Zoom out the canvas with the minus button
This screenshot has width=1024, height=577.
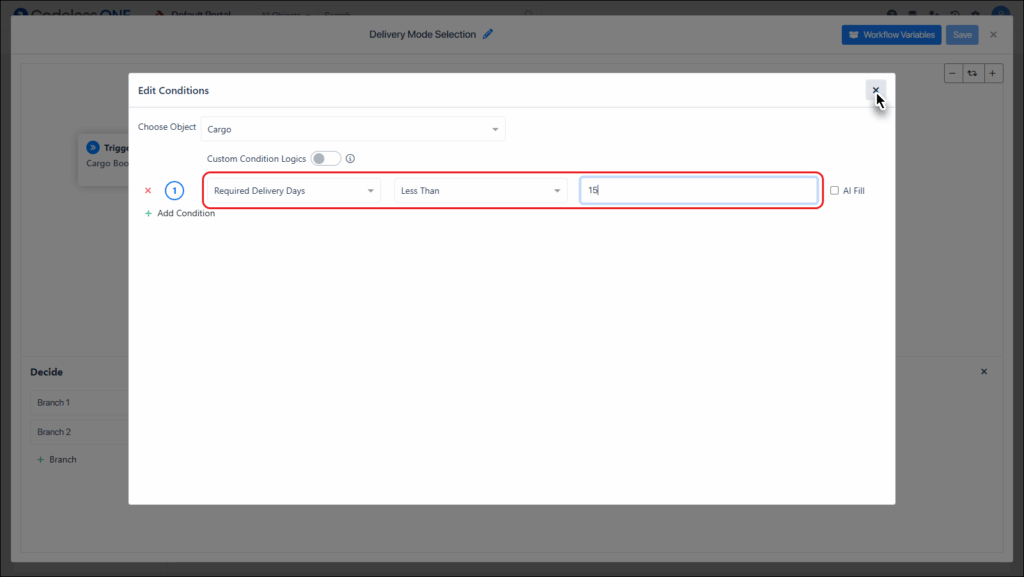(x=953, y=73)
